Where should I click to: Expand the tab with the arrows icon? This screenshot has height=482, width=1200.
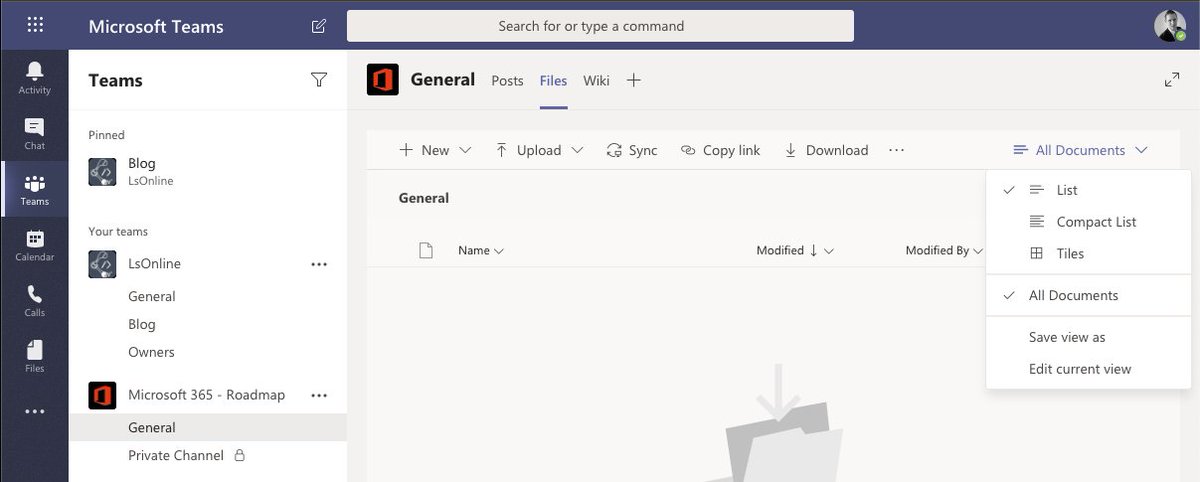point(1172,80)
